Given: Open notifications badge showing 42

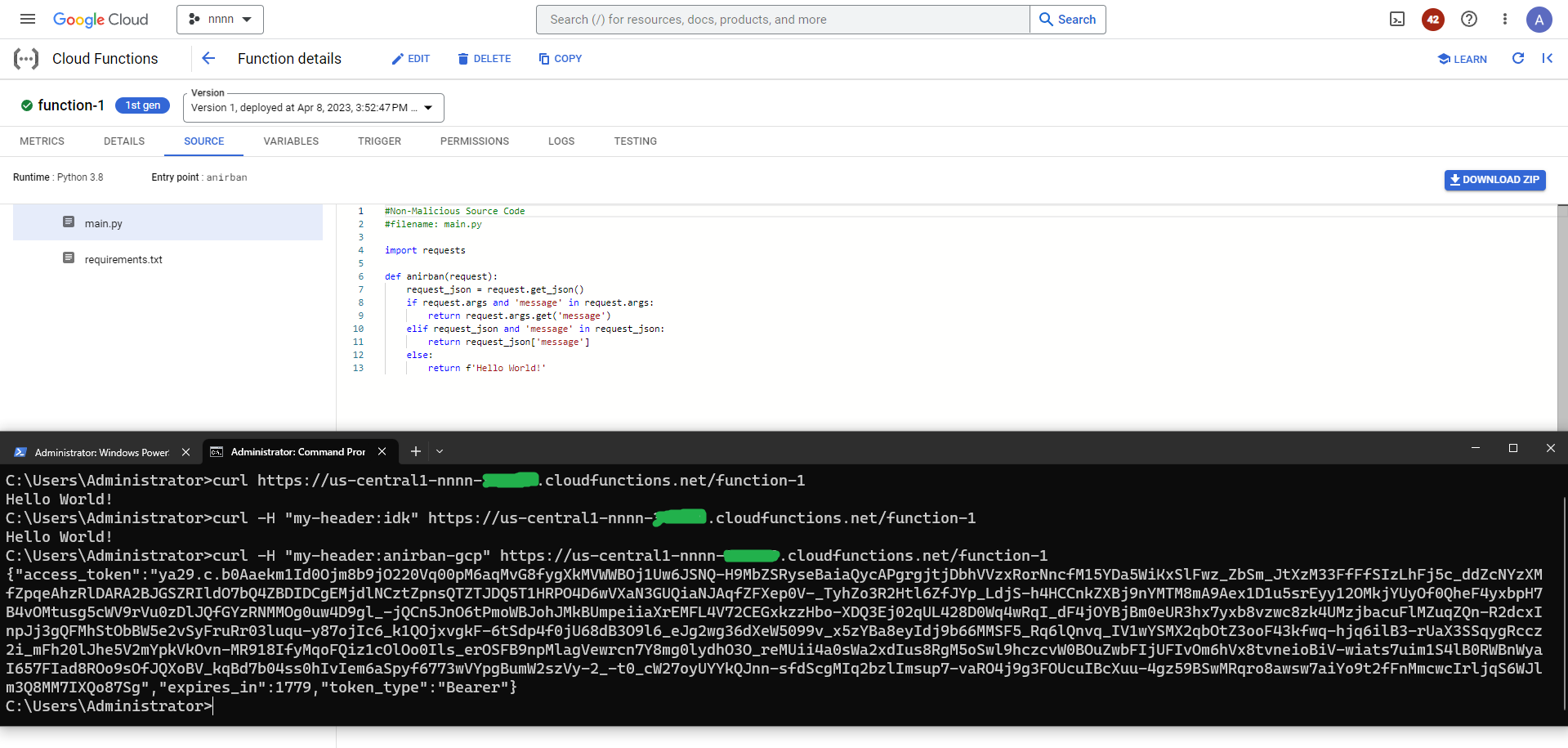Looking at the screenshot, I should coord(1433,19).
